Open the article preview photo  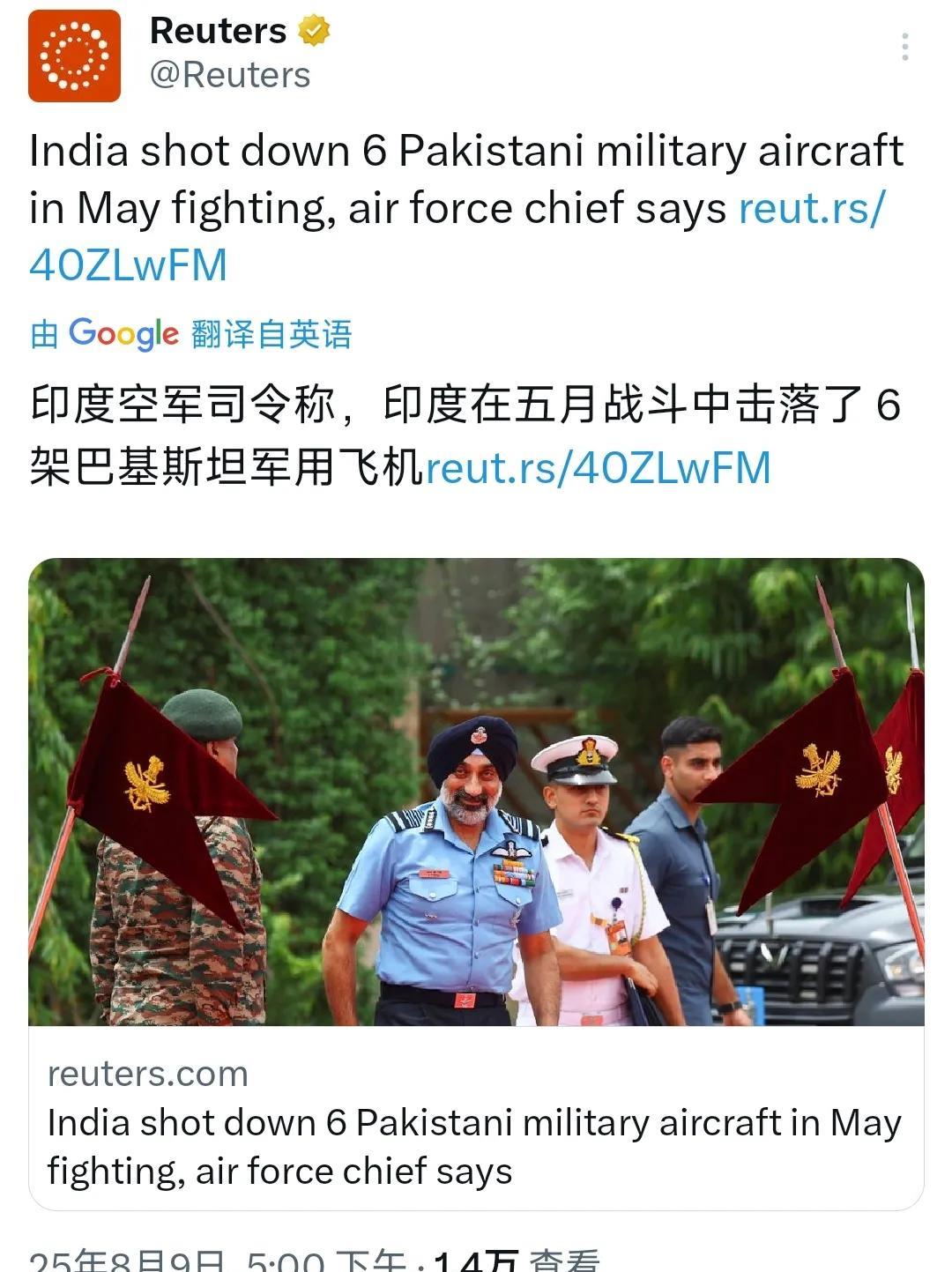[476, 792]
